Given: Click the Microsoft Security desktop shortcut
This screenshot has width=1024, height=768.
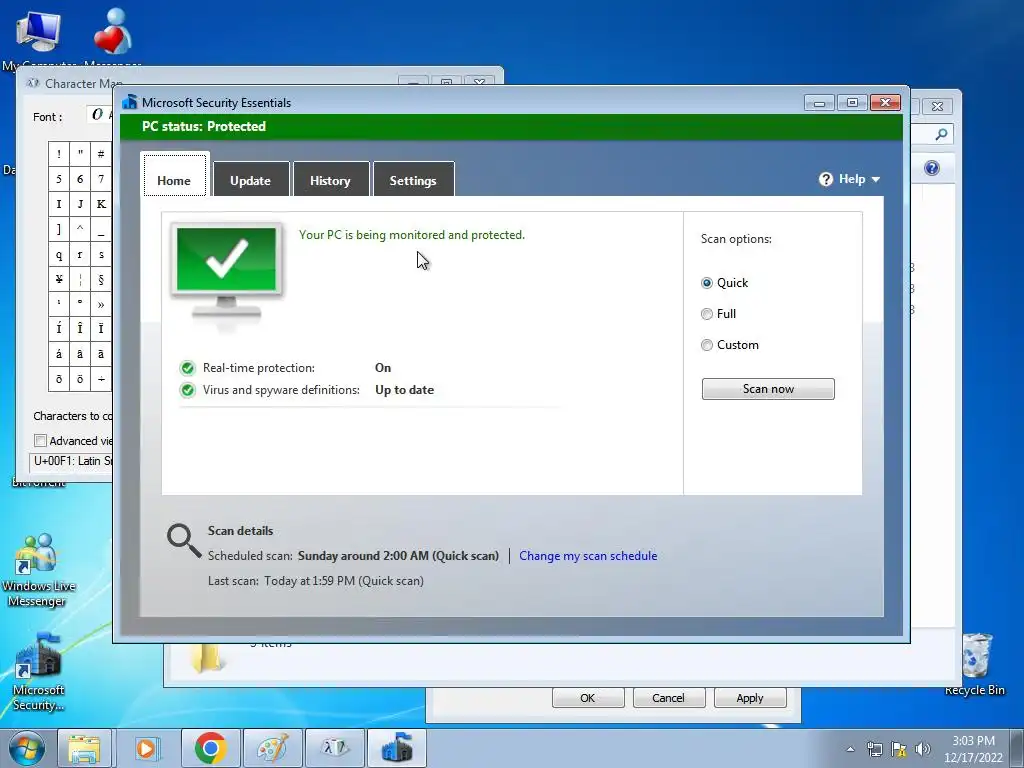Looking at the screenshot, I should pyautogui.click(x=39, y=673).
